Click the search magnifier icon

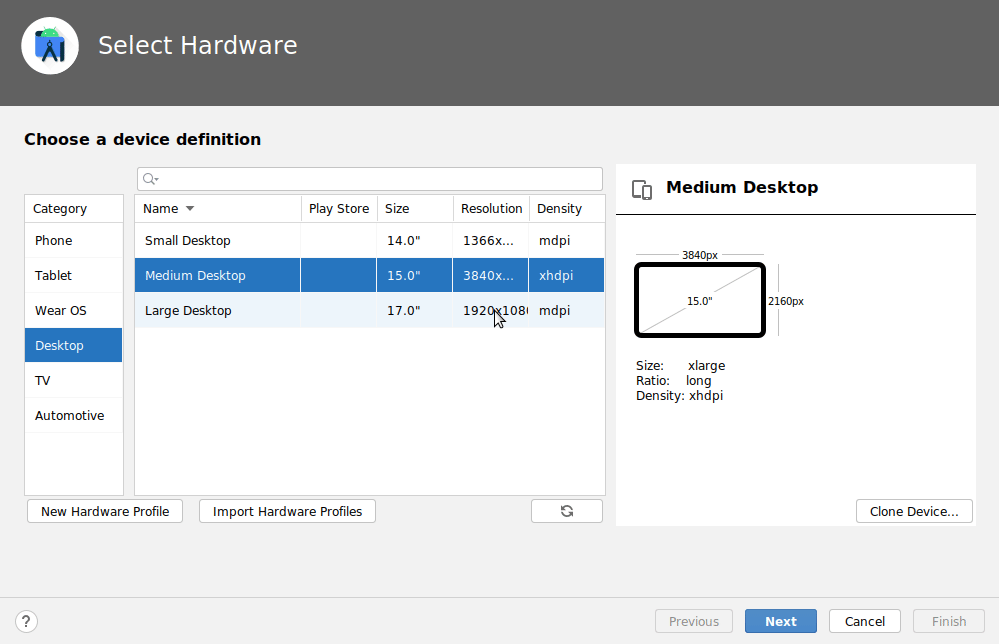148,178
